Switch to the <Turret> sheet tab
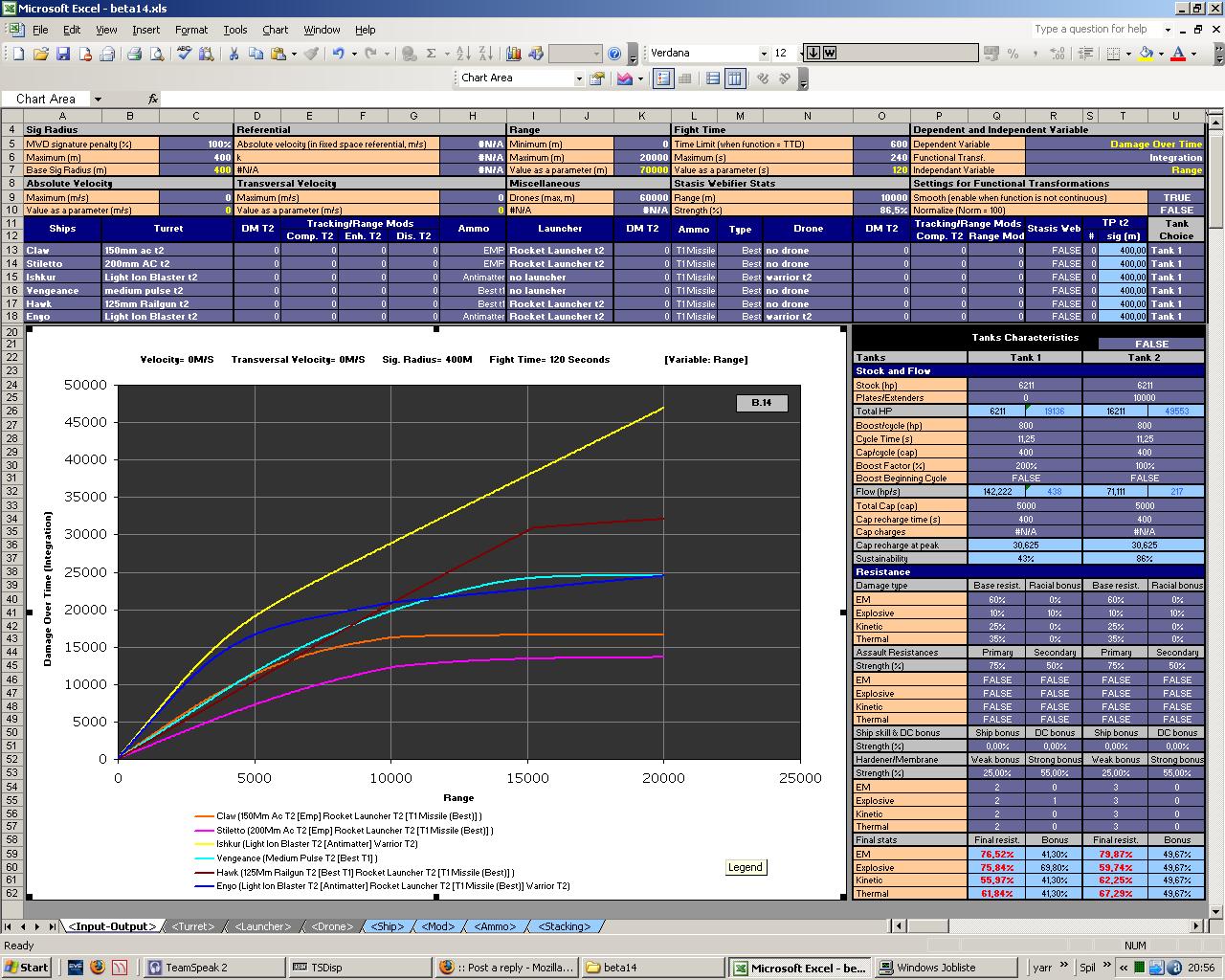 (x=193, y=925)
